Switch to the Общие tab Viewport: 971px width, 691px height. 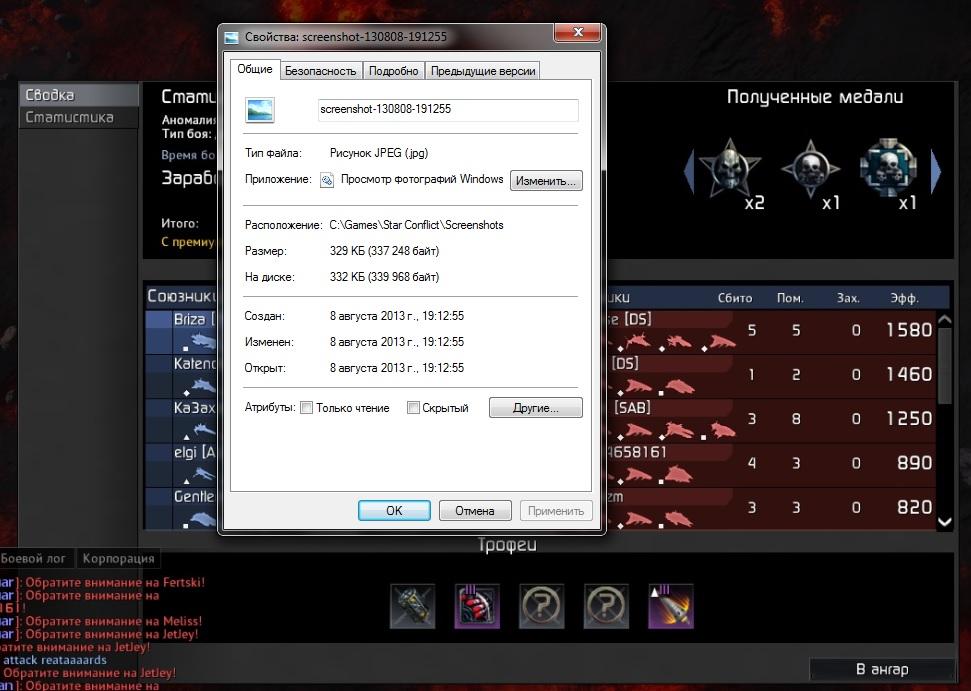pyautogui.click(x=255, y=69)
